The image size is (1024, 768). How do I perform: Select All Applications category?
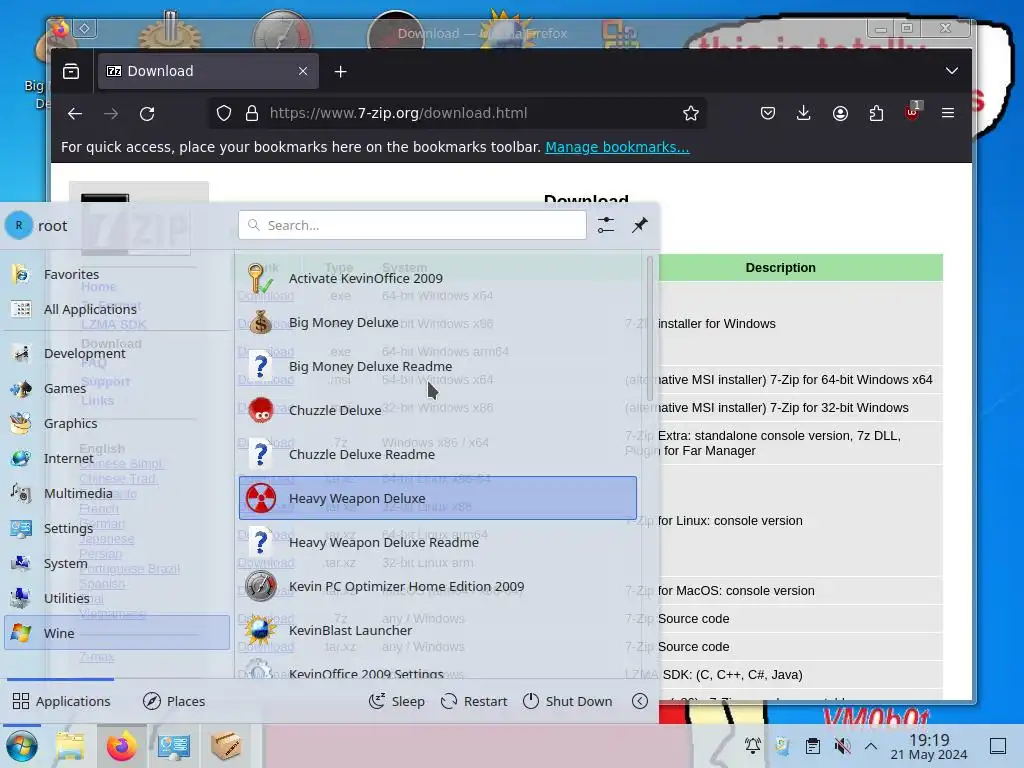coord(117,309)
